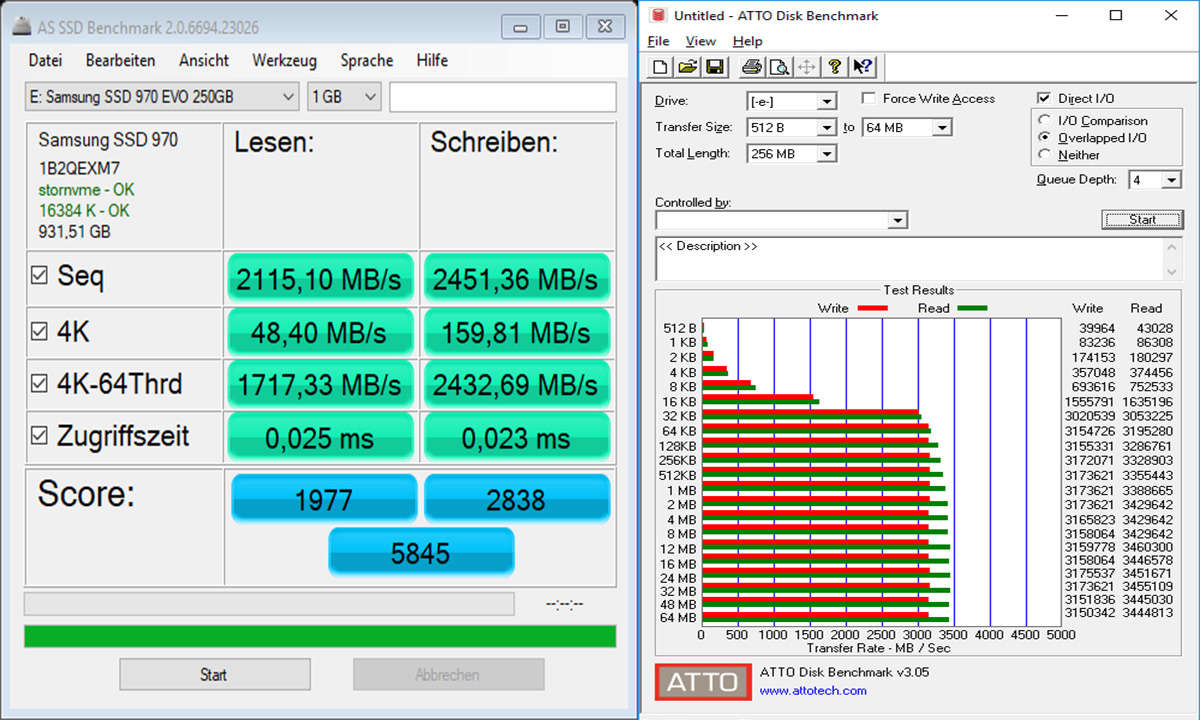Click the green progress bar in AS SSD
The height and width of the screenshot is (720, 1200).
click(x=320, y=636)
